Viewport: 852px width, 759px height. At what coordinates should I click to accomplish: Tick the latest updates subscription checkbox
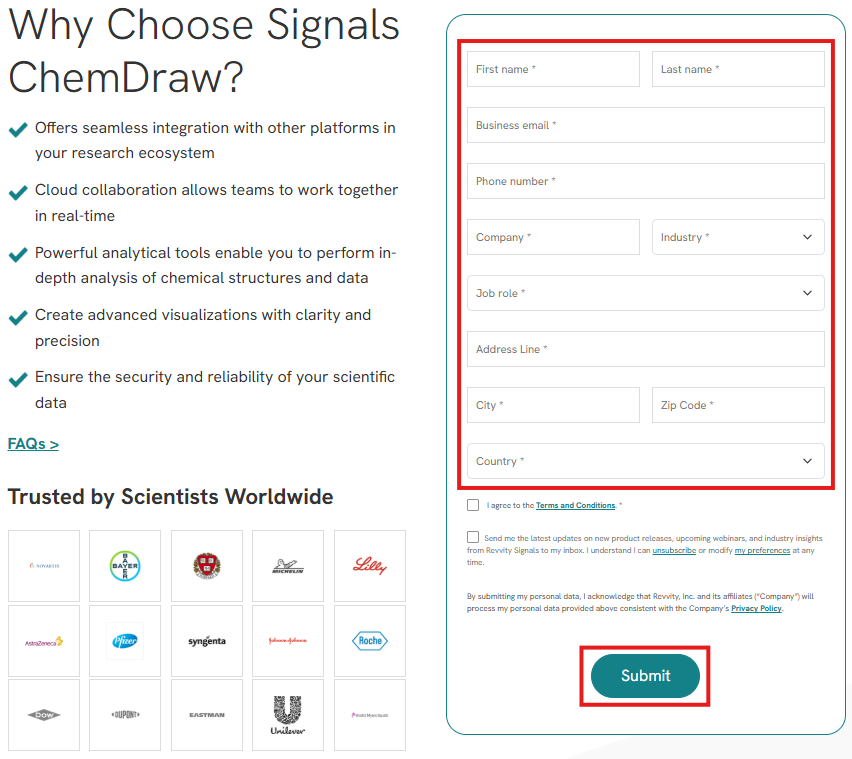(473, 537)
